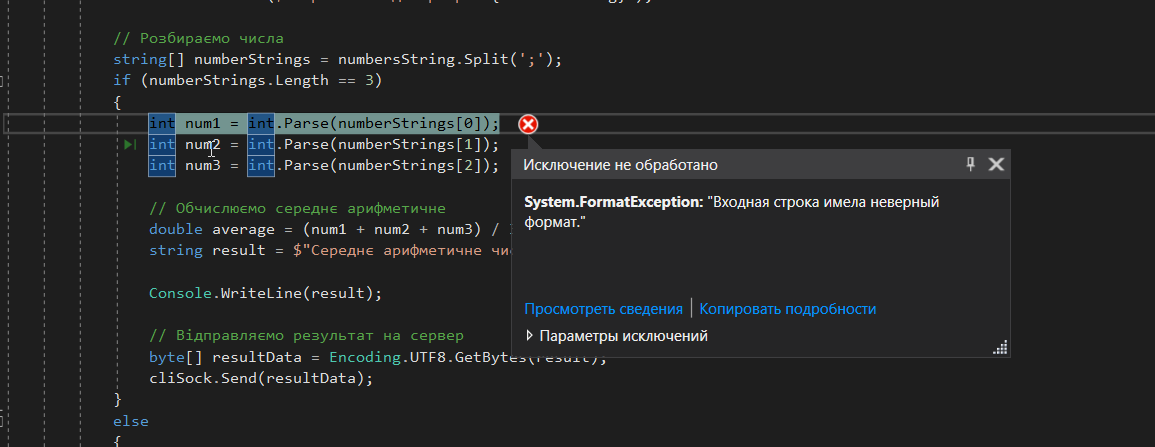Click the comment '// Розбираємо числа'

click(x=198, y=38)
